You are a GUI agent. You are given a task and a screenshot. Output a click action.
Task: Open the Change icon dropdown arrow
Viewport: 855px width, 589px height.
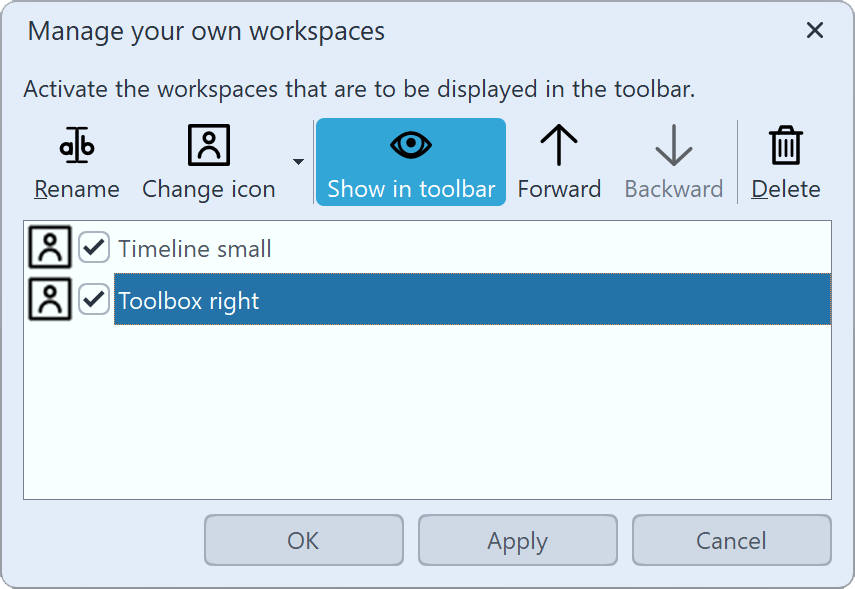[297, 161]
